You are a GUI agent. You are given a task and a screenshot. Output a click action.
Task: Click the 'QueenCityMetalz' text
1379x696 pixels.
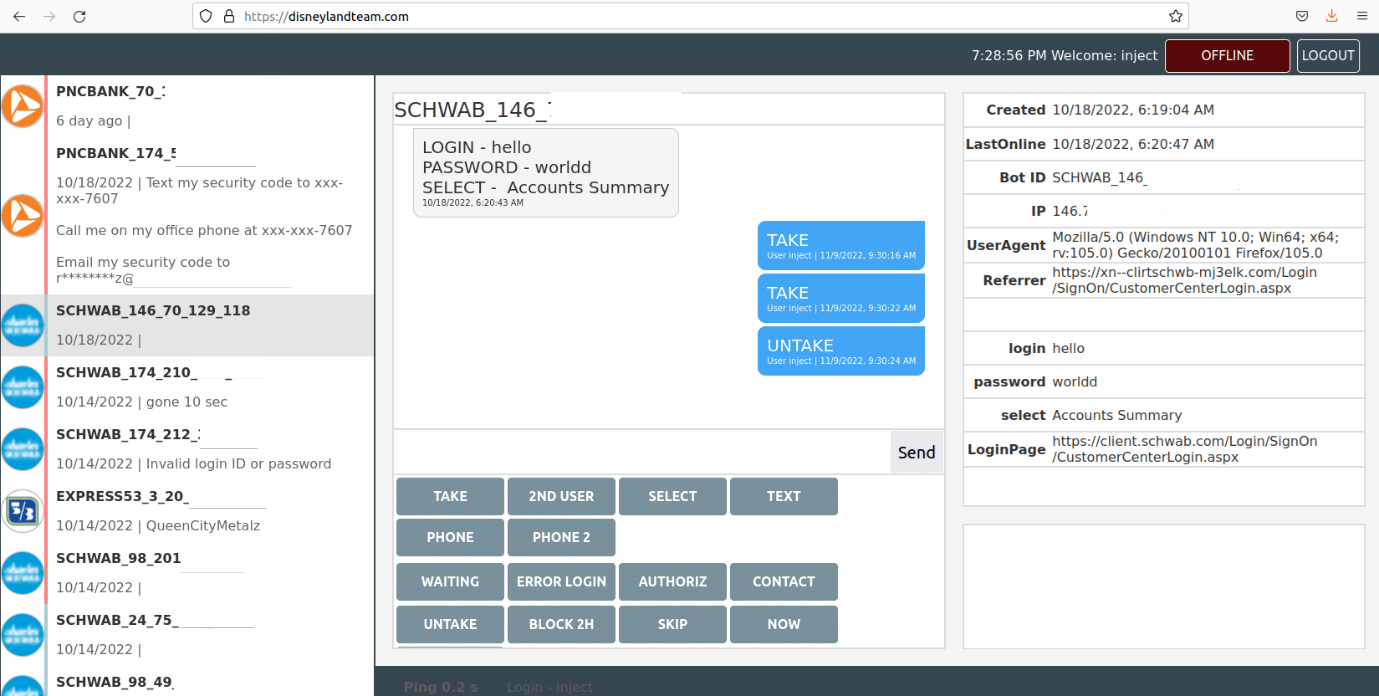tap(203, 526)
